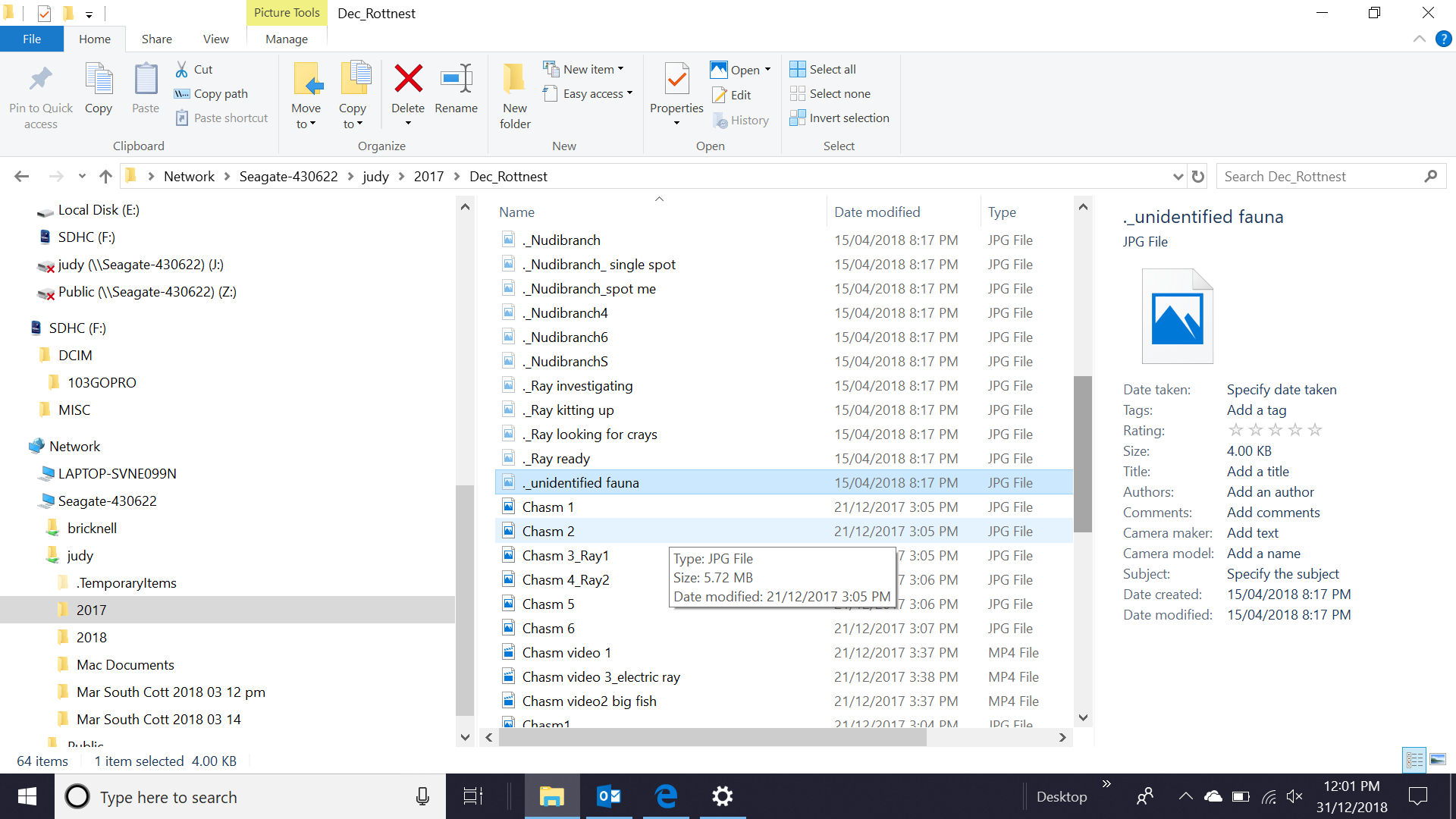1456x819 pixels.
Task: Select the View tab in ribbon
Action: pos(213,39)
